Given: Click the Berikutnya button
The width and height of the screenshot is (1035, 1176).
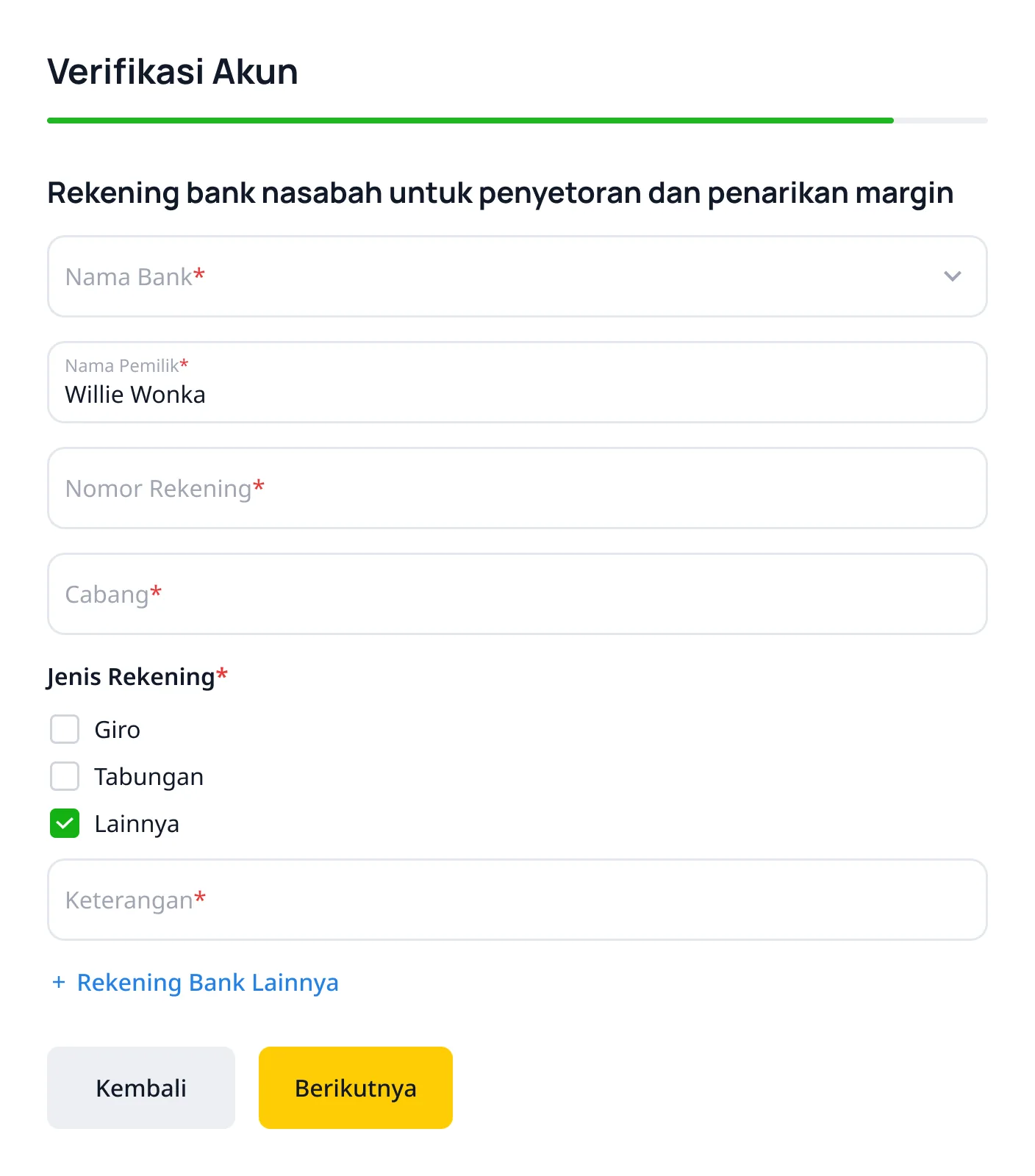Looking at the screenshot, I should [x=355, y=1088].
